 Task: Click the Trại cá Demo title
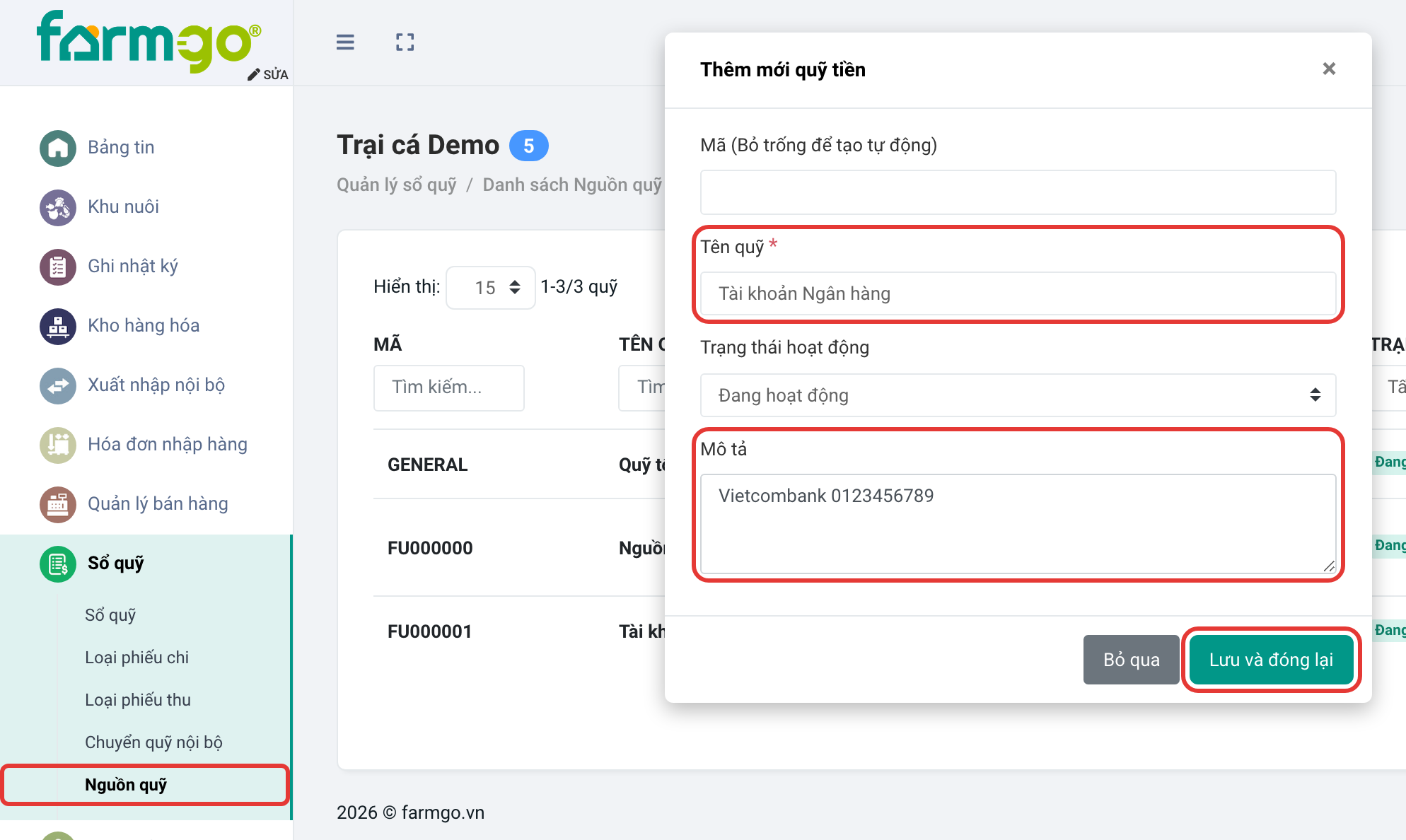418,145
